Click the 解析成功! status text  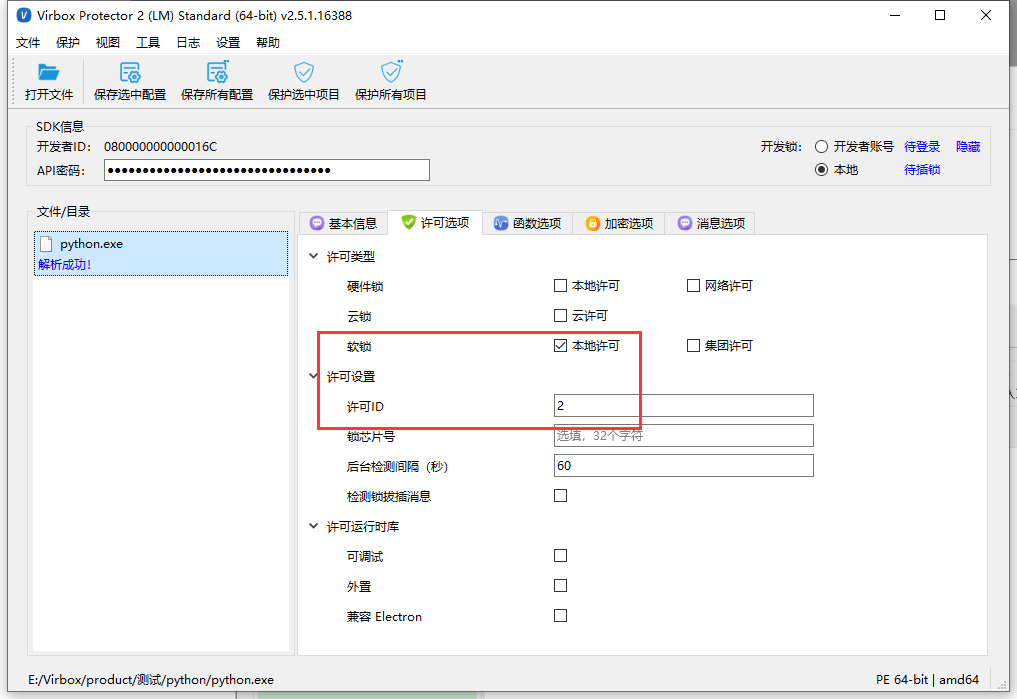pos(64,265)
